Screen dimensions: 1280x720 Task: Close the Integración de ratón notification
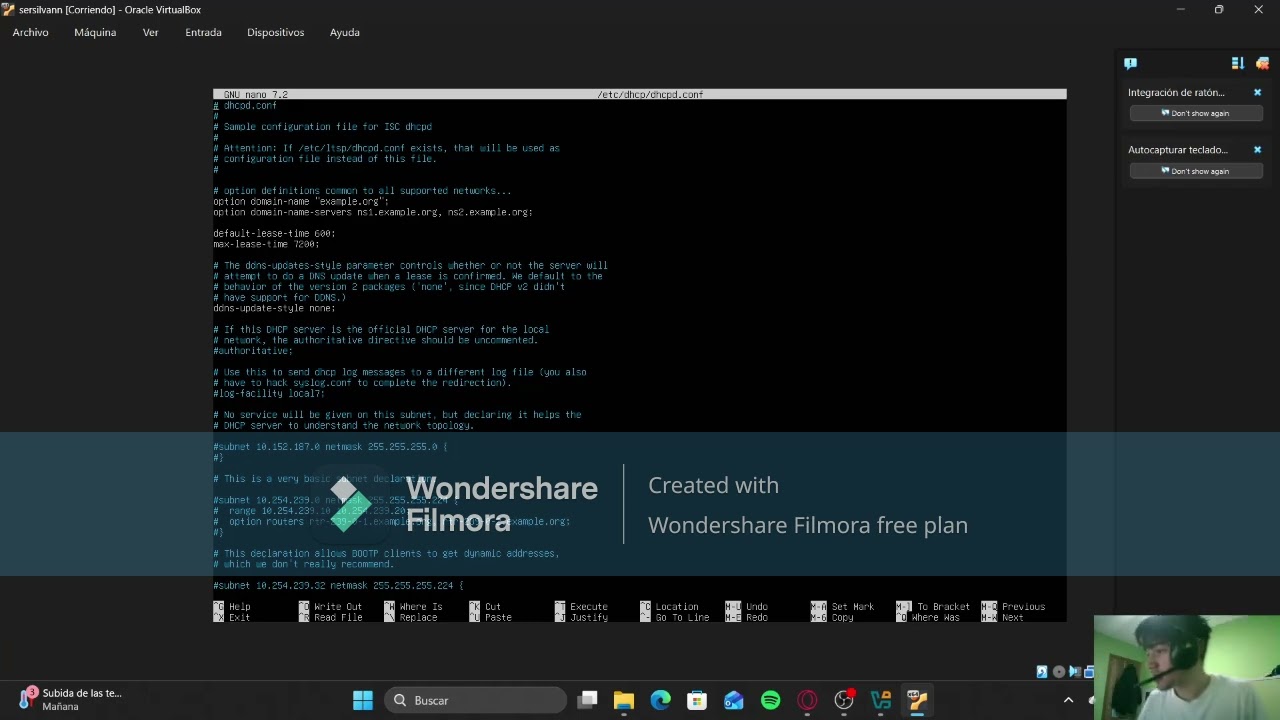tap(1257, 92)
